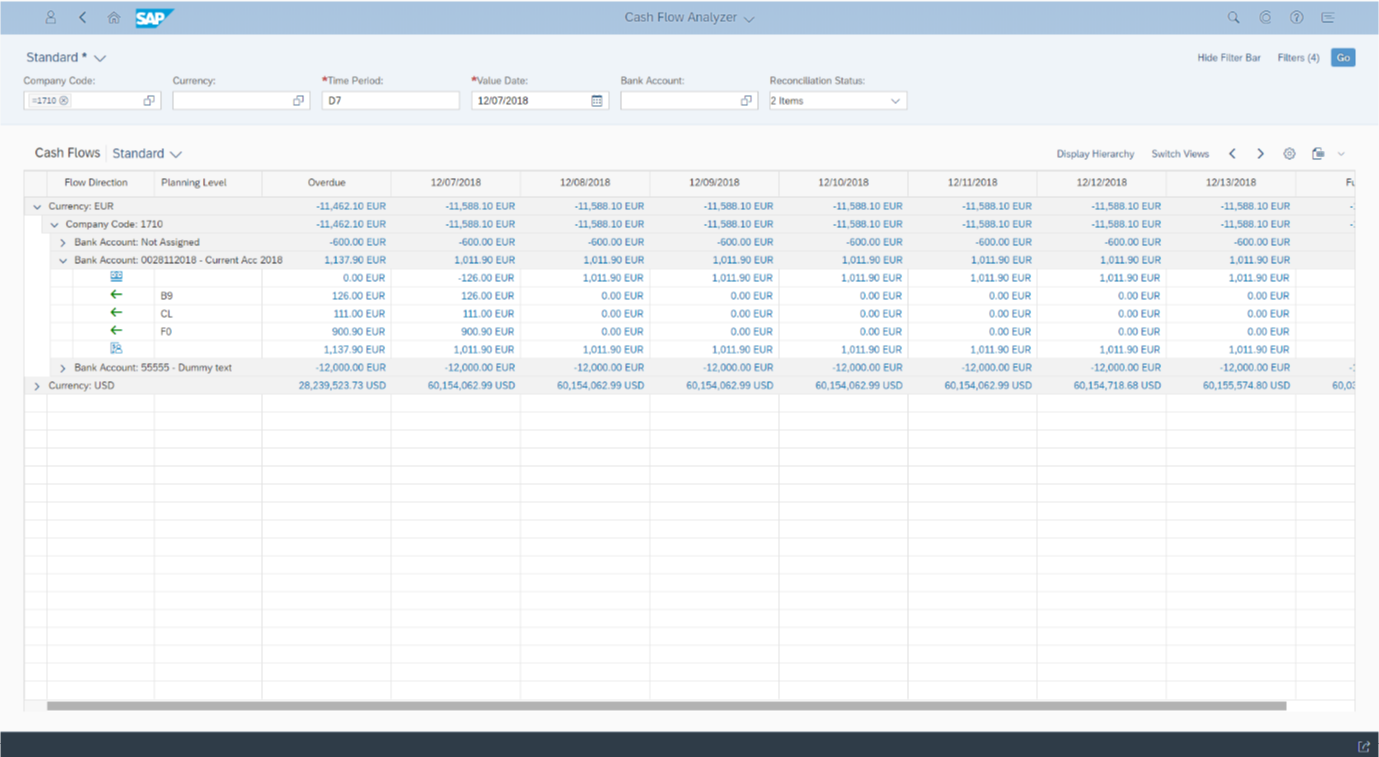The width and height of the screenshot is (1379, 757).
Task: Show next date columns arrow
Action: [x=1260, y=154]
